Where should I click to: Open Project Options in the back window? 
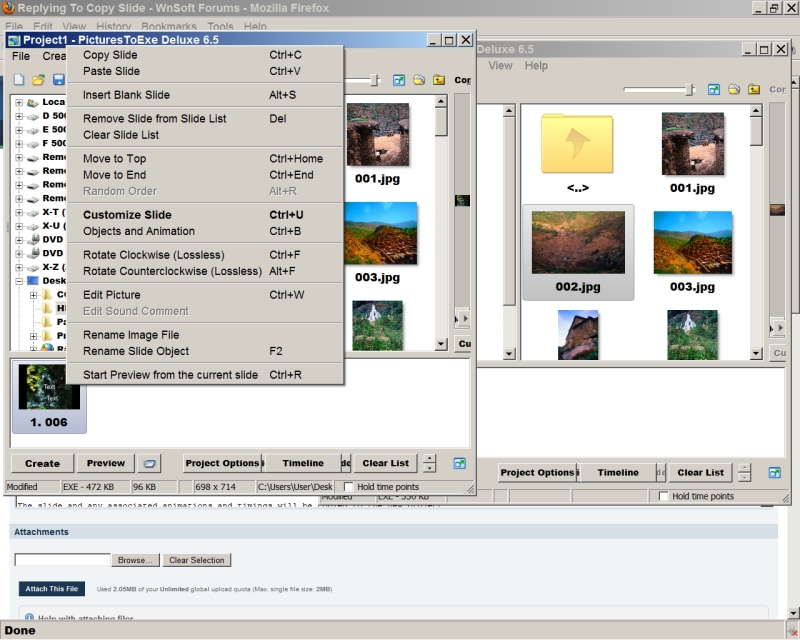click(x=537, y=472)
